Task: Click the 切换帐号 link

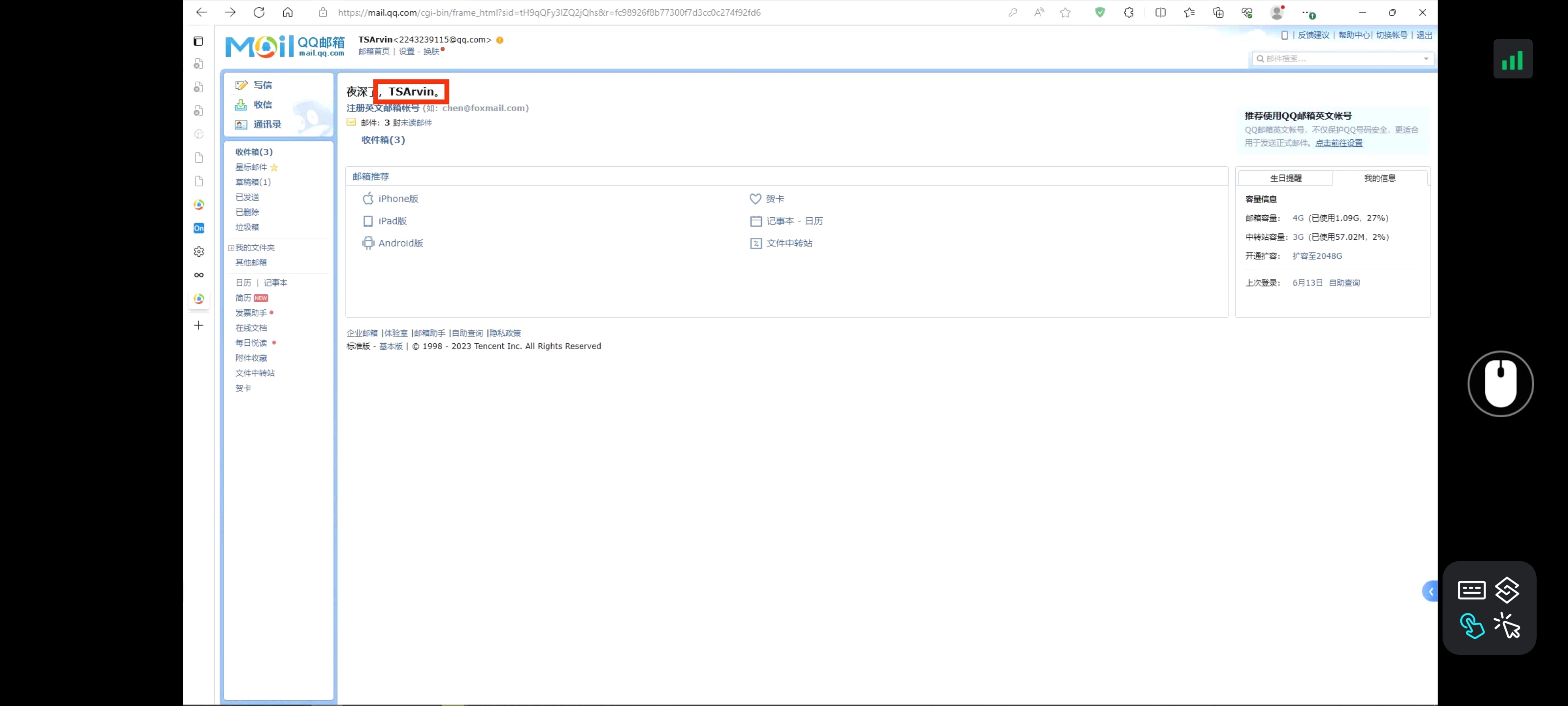Action: tap(1392, 35)
